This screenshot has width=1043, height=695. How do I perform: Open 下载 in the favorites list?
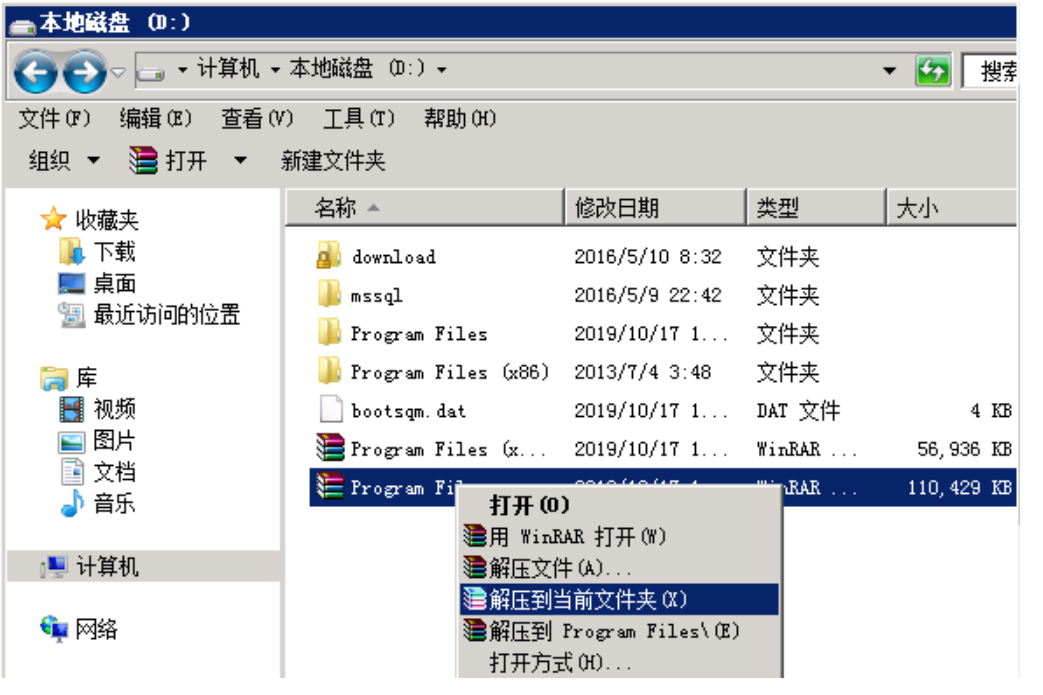pyautogui.click(x=114, y=251)
